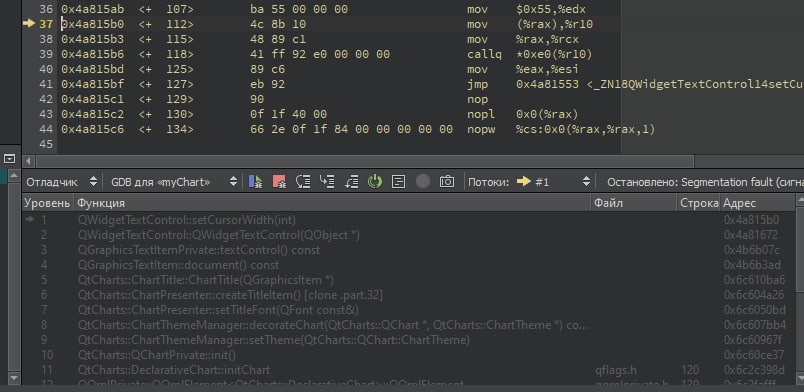Viewport: 804px width, 392px height.
Task: Click the gray record circle icon
Action: coord(423,182)
